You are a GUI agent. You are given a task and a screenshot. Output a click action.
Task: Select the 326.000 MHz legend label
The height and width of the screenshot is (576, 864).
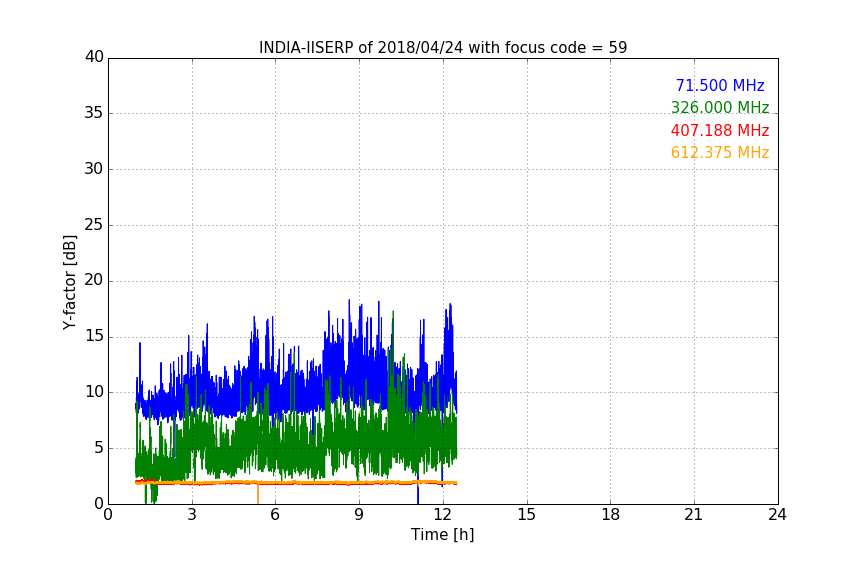point(720,107)
